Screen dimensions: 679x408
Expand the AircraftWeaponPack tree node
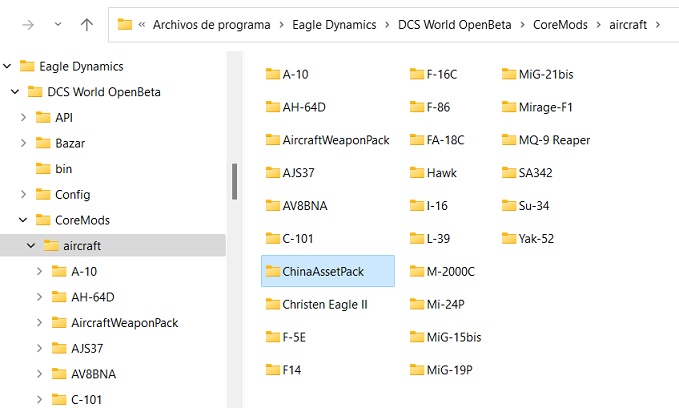coord(39,323)
